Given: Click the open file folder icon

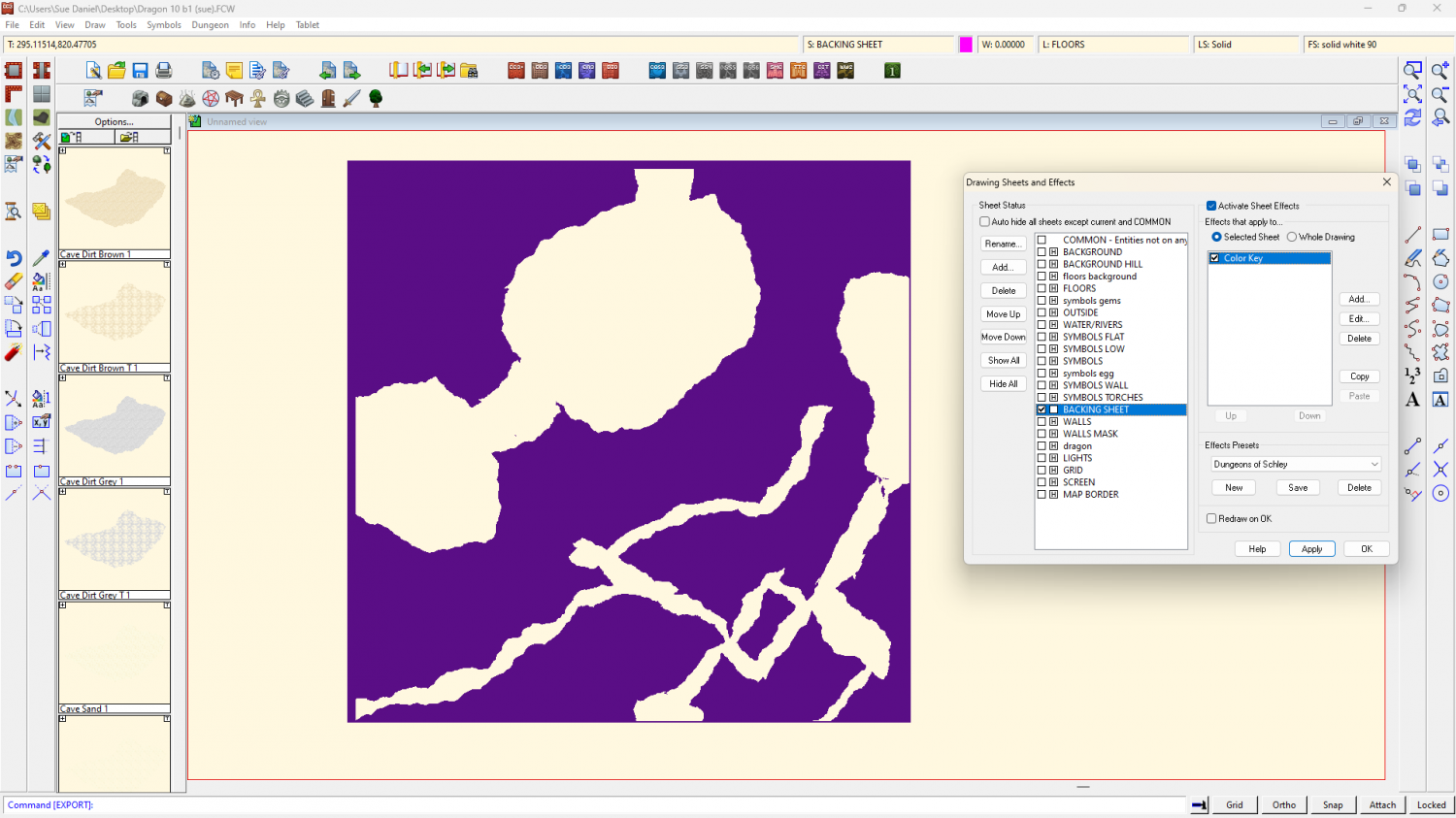Looking at the screenshot, I should pyautogui.click(x=116, y=70).
